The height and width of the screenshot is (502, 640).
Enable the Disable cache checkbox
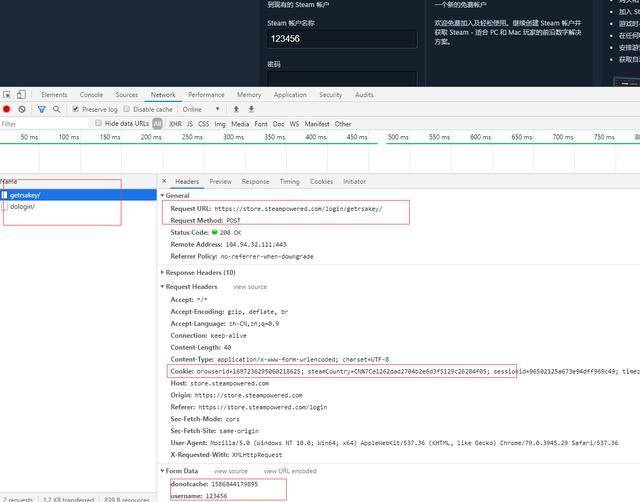[127, 109]
